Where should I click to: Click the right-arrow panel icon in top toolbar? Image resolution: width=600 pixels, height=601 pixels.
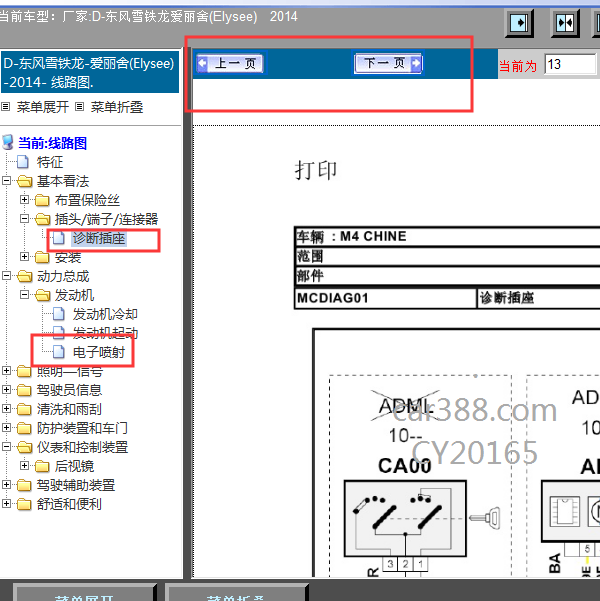(x=519, y=23)
